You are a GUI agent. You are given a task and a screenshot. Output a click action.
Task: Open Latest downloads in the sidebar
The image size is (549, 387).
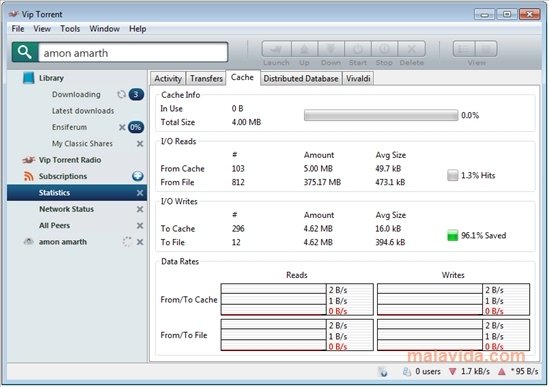point(83,111)
